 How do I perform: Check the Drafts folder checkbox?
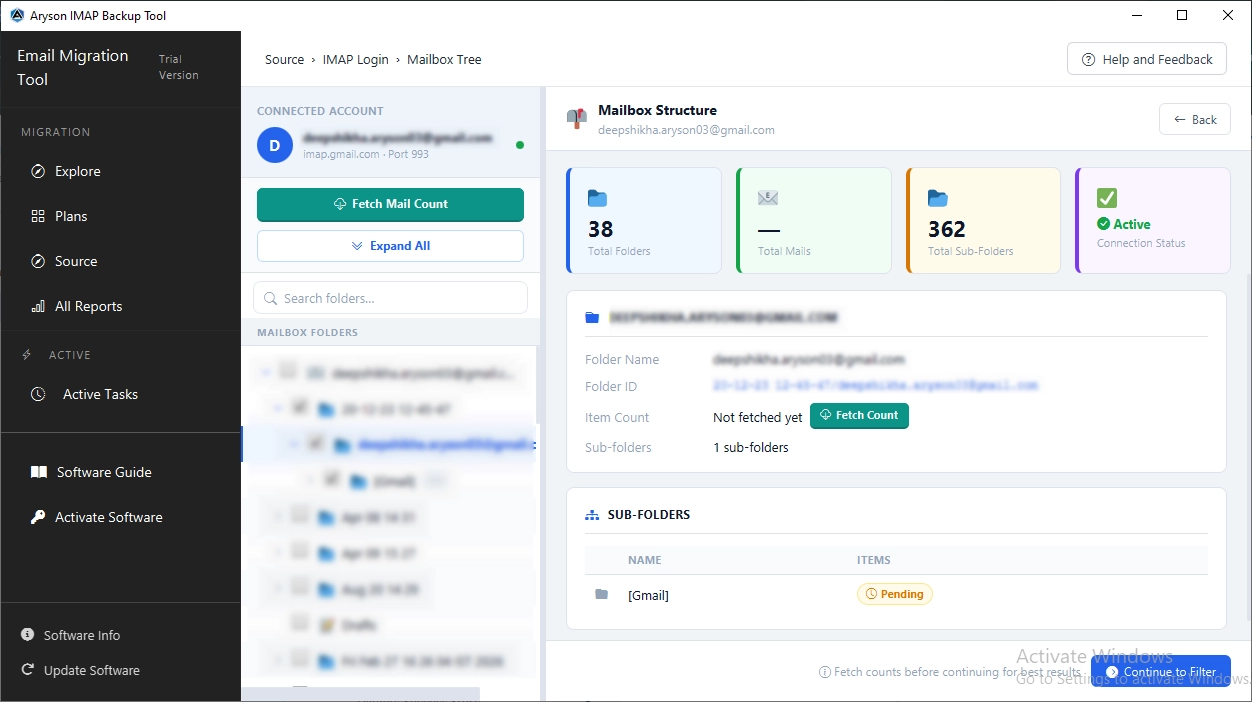[299, 623]
